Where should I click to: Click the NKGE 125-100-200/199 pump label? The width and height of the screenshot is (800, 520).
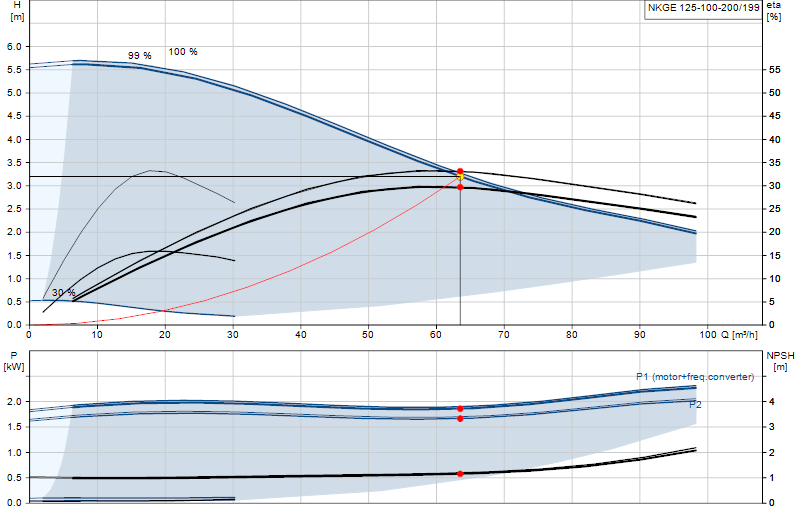click(x=704, y=8)
